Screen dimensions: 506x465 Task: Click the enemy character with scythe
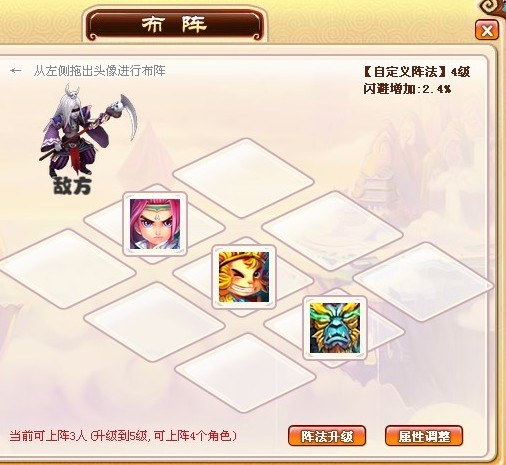click(x=88, y=130)
